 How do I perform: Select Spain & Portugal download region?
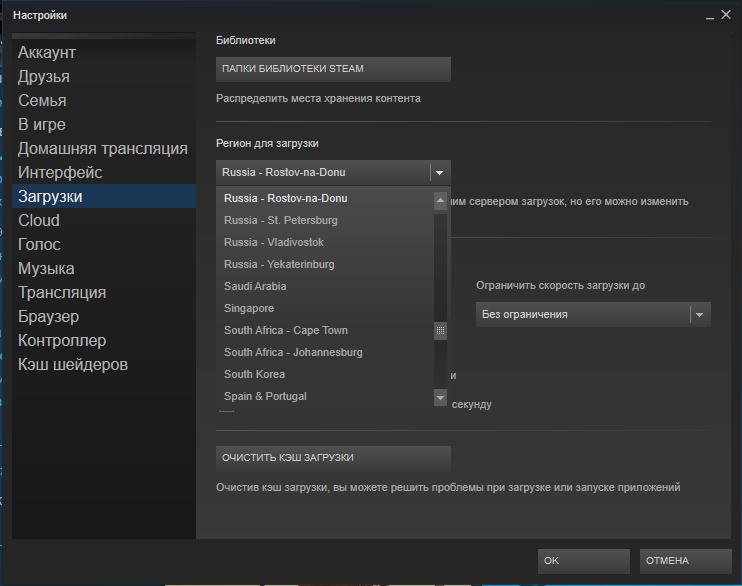pos(325,397)
